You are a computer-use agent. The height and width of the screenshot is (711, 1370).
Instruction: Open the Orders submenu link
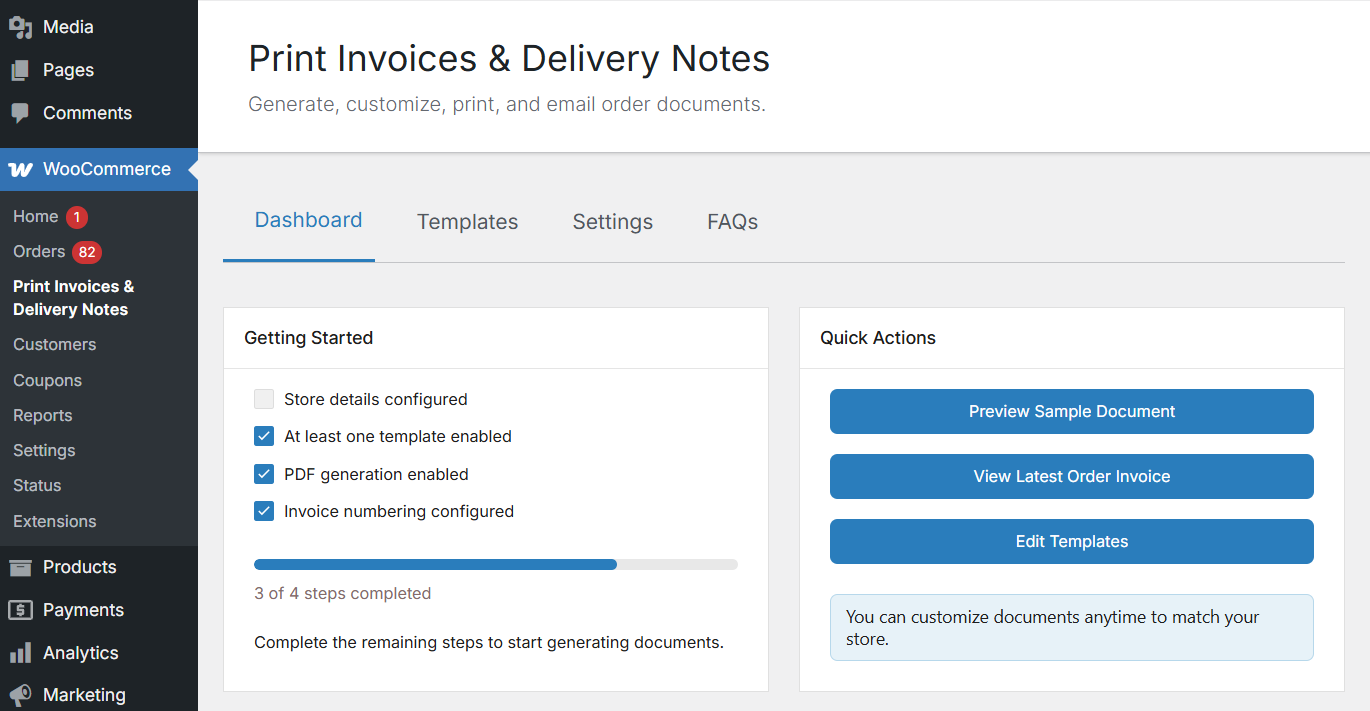click(x=39, y=252)
